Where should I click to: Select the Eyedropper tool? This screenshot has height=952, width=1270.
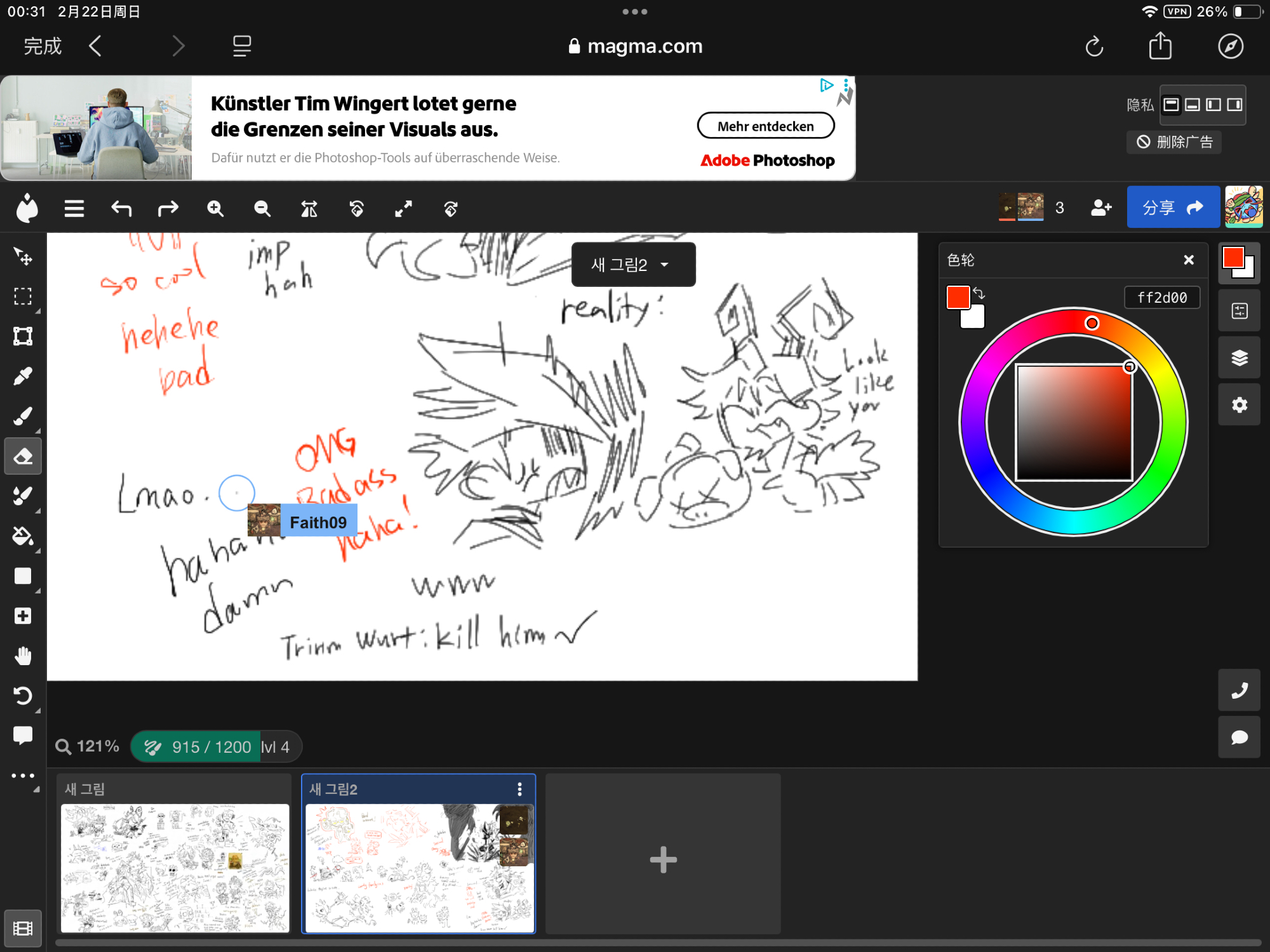coord(23,376)
